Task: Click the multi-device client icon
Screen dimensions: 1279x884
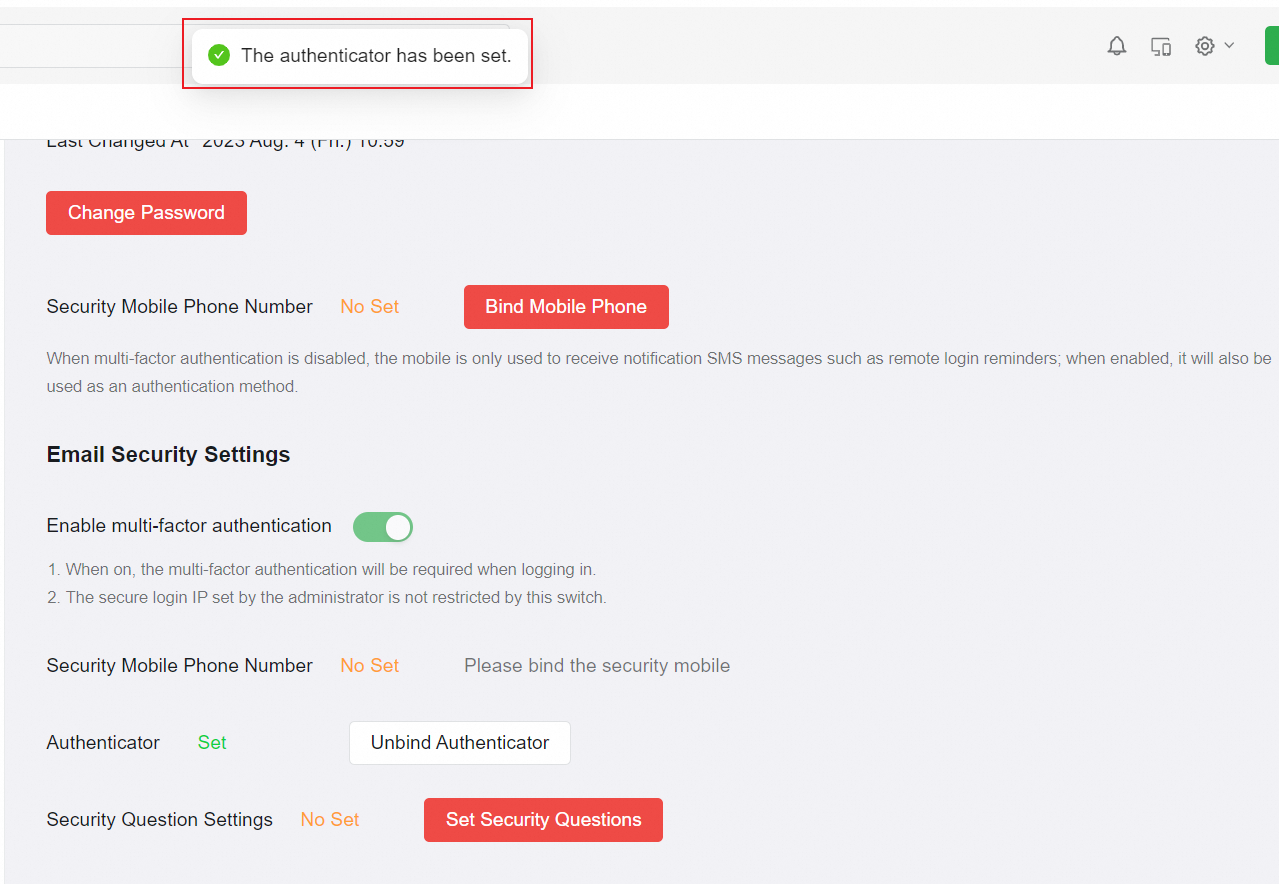Action: [x=1161, y=46]
